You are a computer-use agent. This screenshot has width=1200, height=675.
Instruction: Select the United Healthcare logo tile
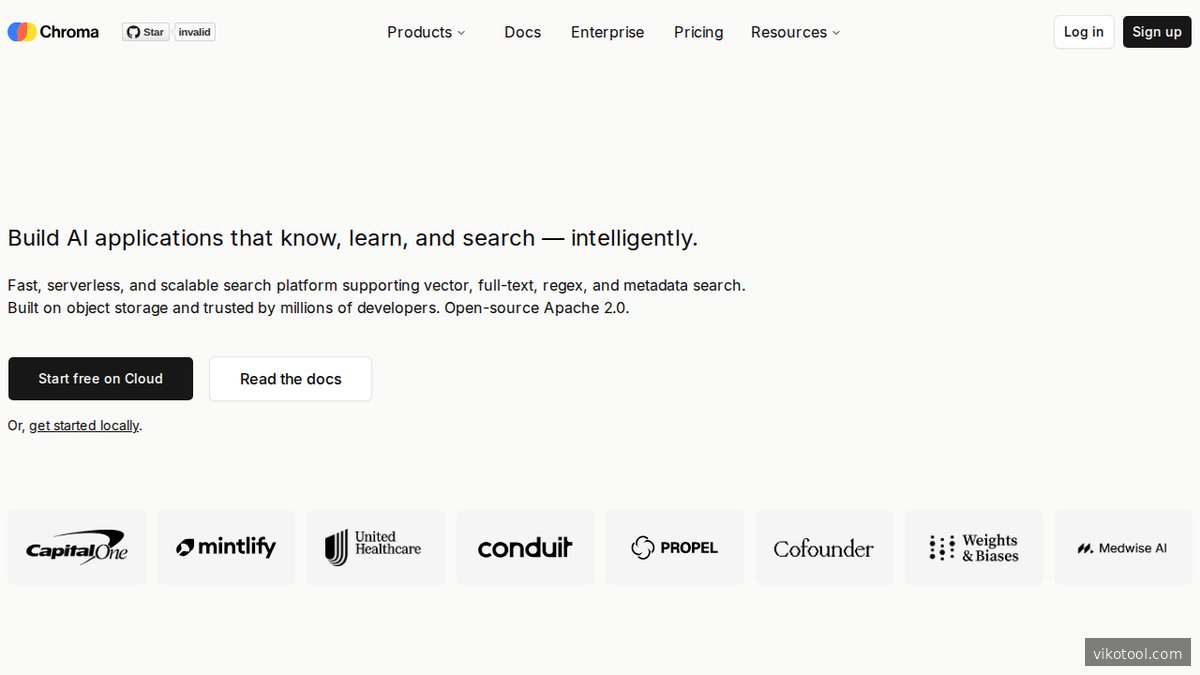376,548
